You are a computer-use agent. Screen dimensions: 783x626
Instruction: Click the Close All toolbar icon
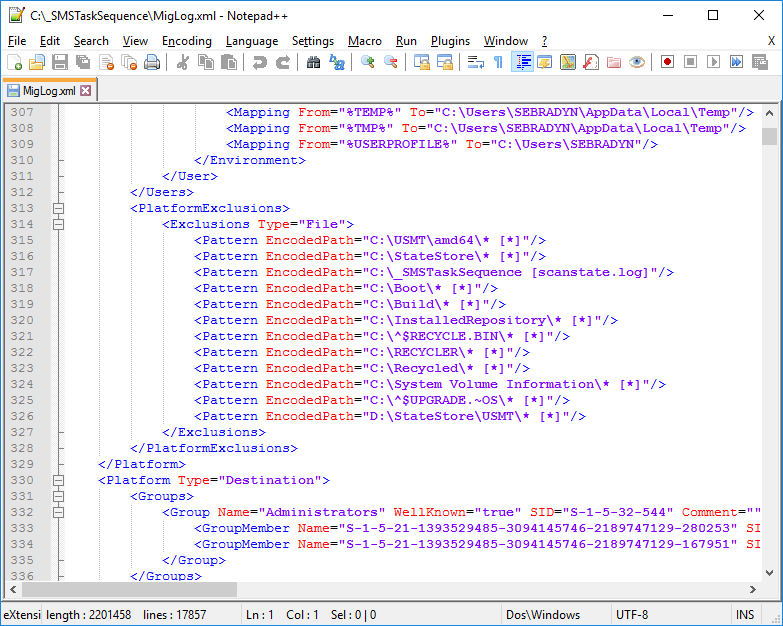click(129, 62)
